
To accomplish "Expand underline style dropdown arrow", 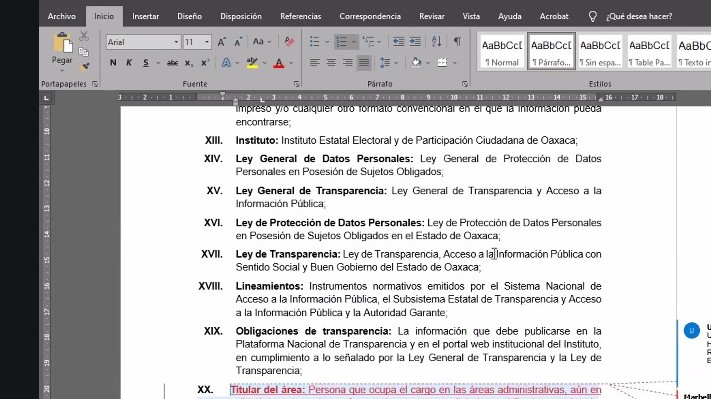I will pos(158,63).
